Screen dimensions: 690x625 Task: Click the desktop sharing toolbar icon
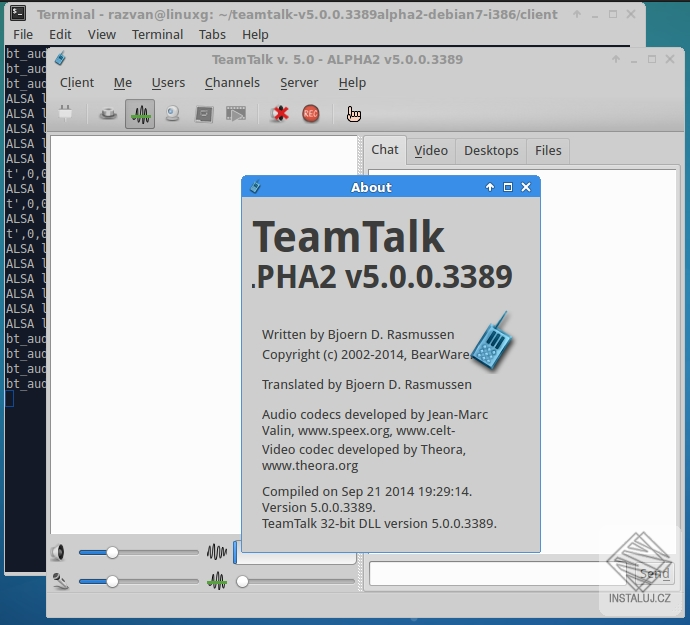[204, 114]
